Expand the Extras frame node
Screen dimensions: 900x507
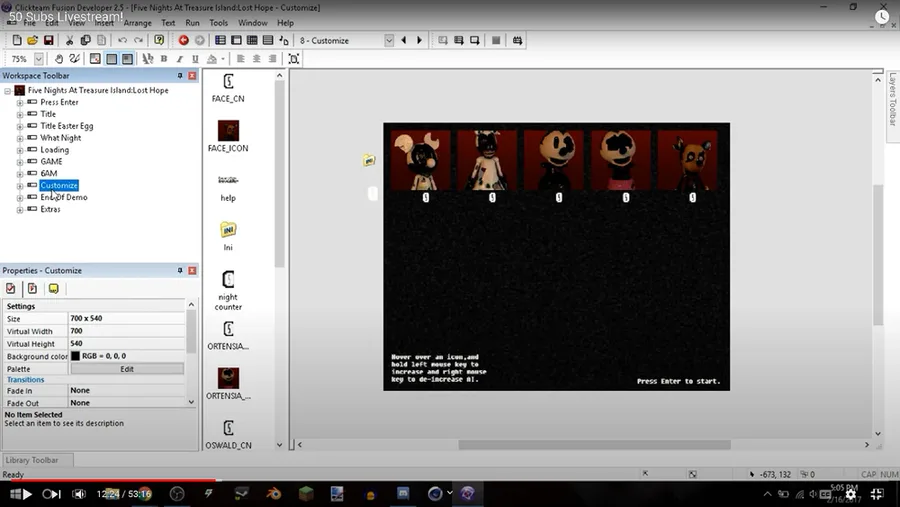tap(20, 210)
